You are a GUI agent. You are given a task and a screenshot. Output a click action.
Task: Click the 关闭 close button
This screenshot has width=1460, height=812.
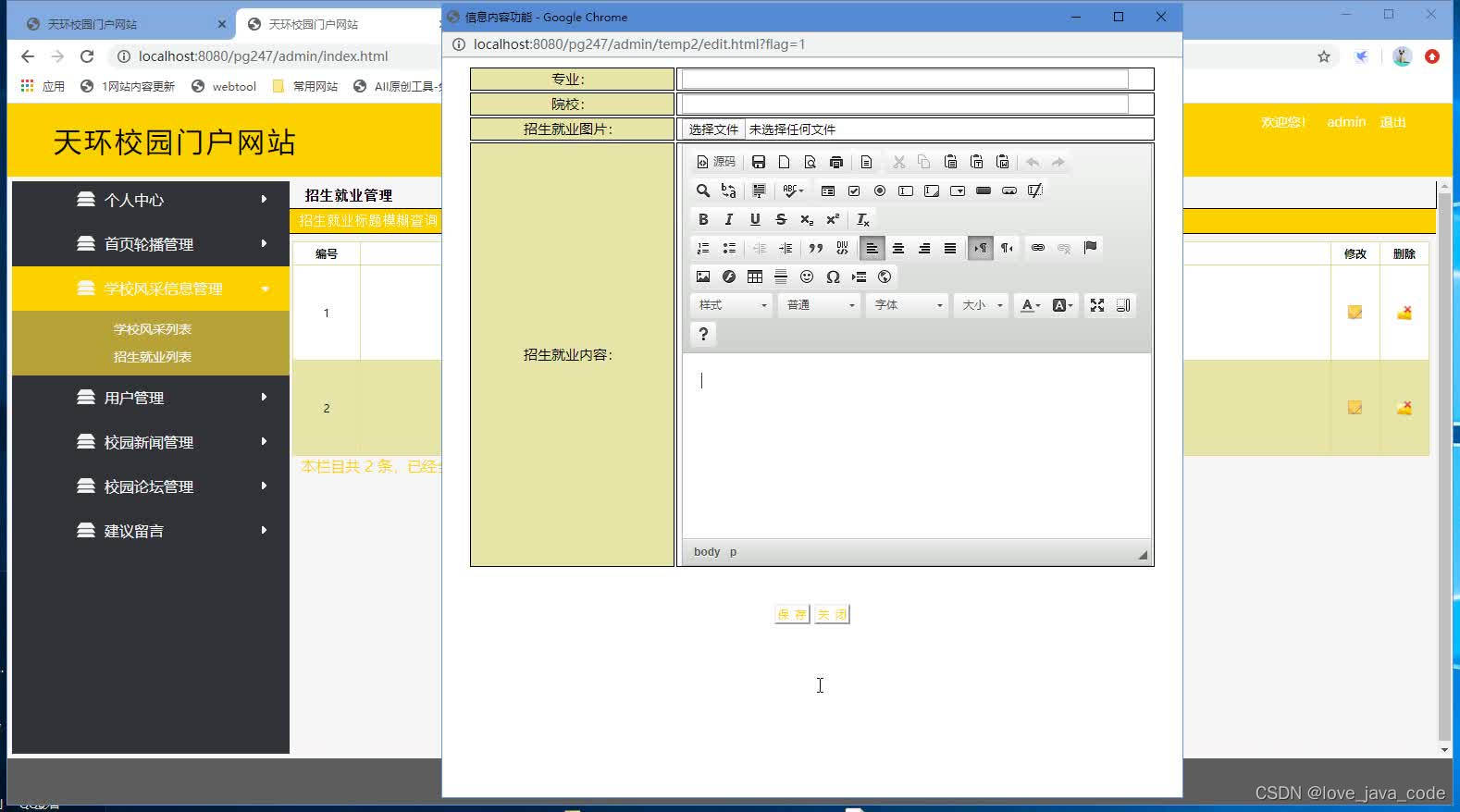point(832,614)
